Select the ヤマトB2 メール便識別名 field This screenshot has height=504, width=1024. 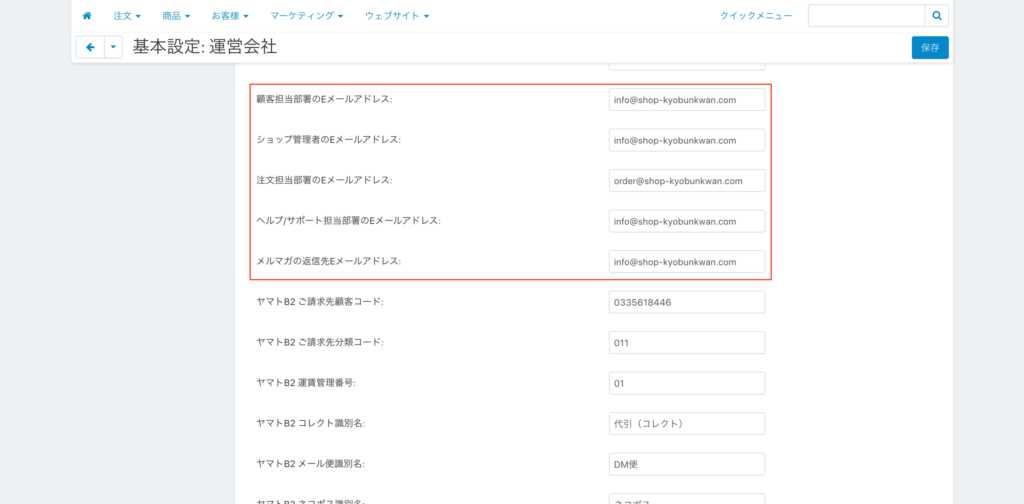tap(686, 464)
